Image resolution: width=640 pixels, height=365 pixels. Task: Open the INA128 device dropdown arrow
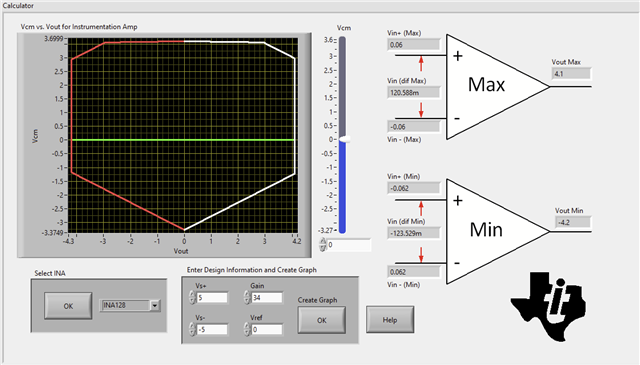(155, 305)
